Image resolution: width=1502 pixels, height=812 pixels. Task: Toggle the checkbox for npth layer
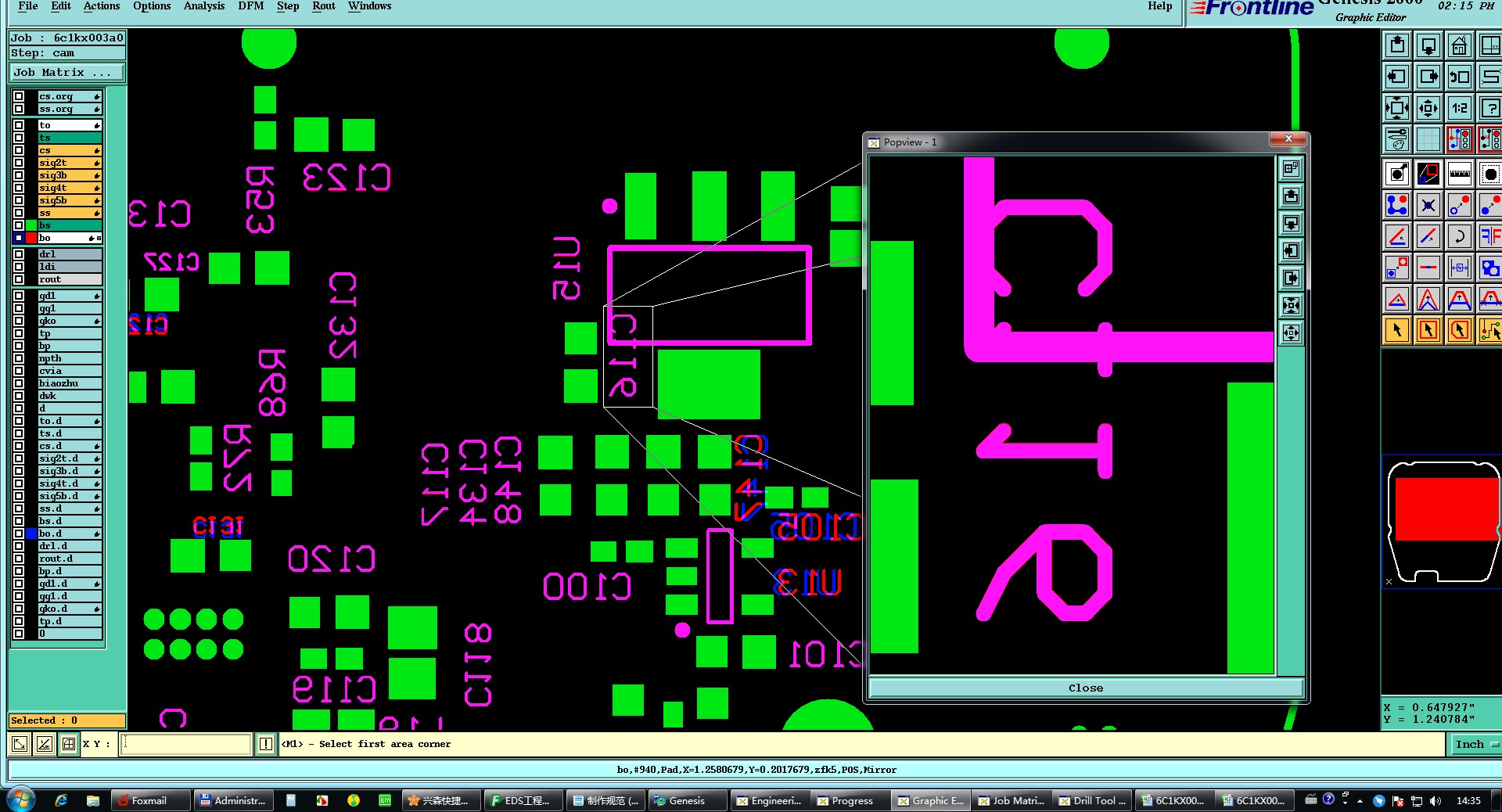coord(19,358)
